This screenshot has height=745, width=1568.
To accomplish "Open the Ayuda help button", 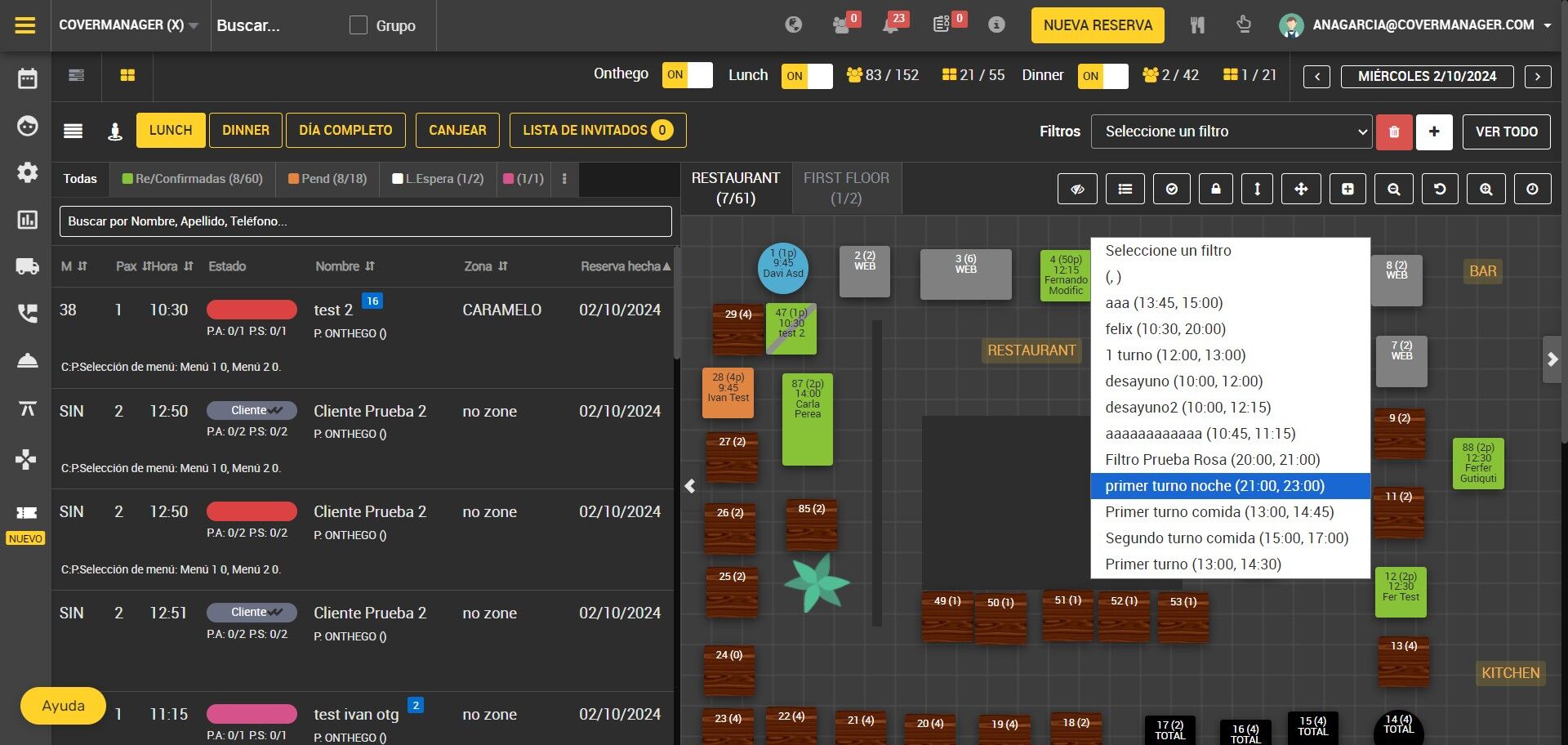I will 63,706.
